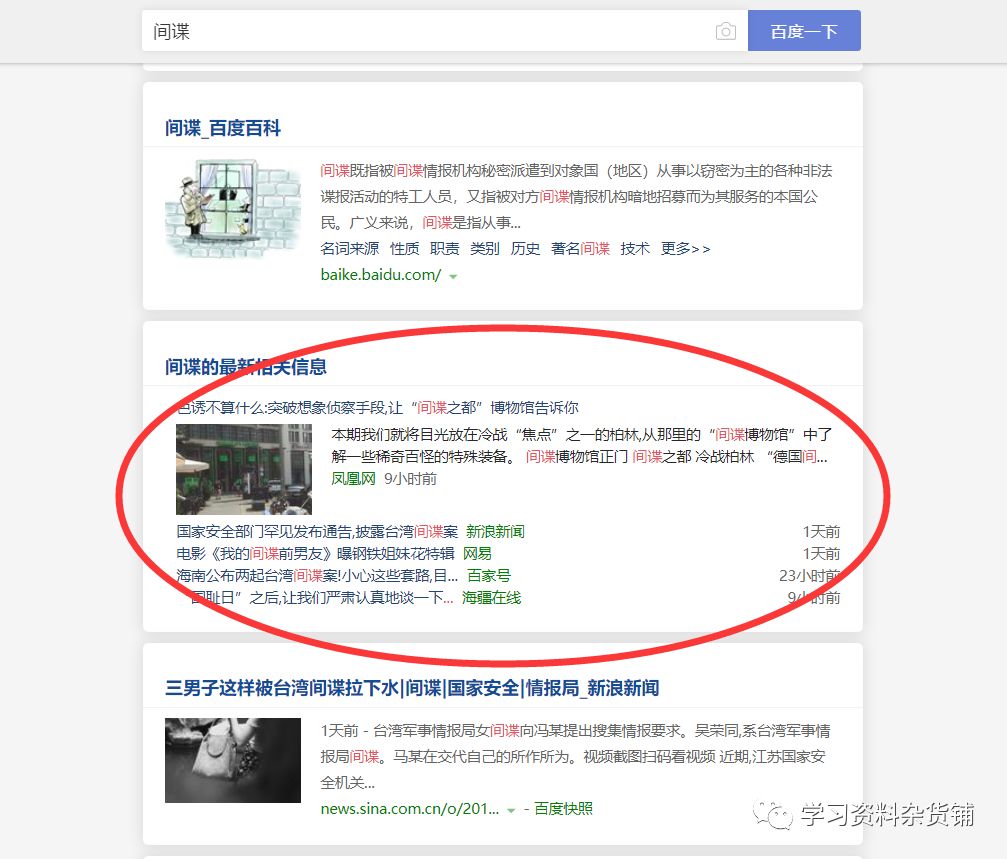The image size is (1007, 859).
Task: Open the 技术 sublink
Action: tap(635, 248)
